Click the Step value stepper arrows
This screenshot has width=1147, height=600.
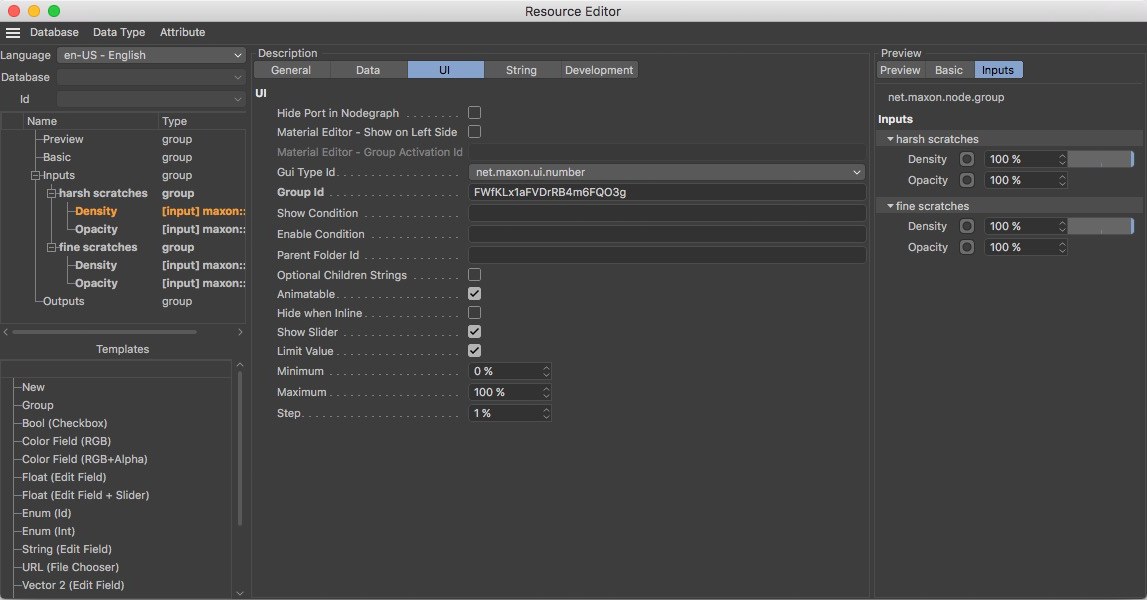click(546, 413)
